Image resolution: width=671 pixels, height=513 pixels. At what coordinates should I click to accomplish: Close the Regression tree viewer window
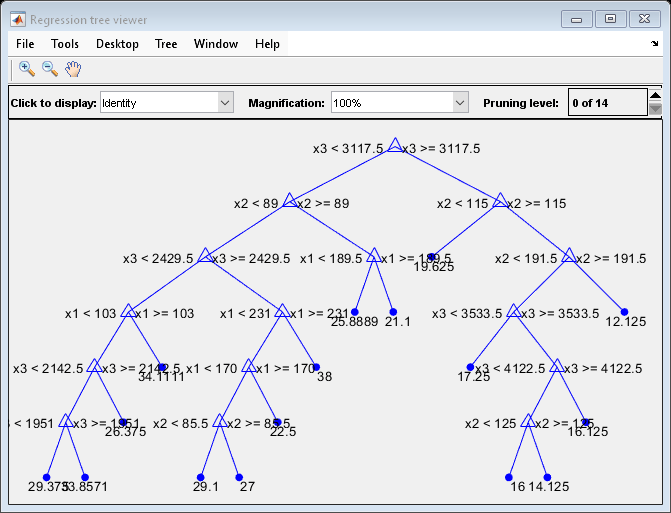coord(644,19)
